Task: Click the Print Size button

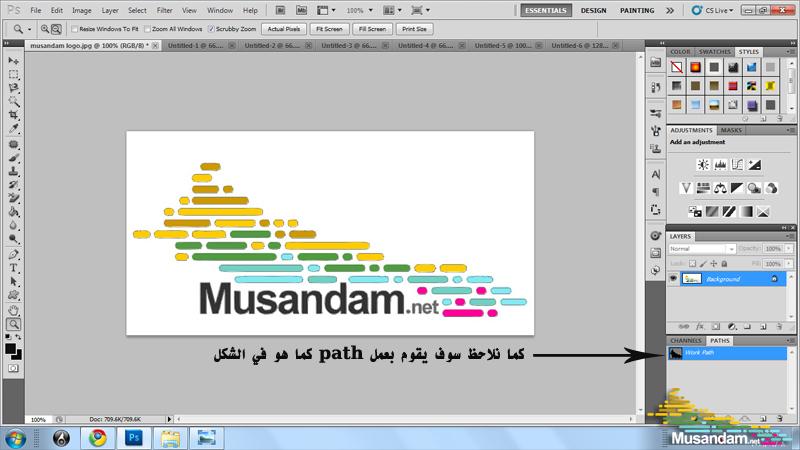Action: click(x=414, y=29)
